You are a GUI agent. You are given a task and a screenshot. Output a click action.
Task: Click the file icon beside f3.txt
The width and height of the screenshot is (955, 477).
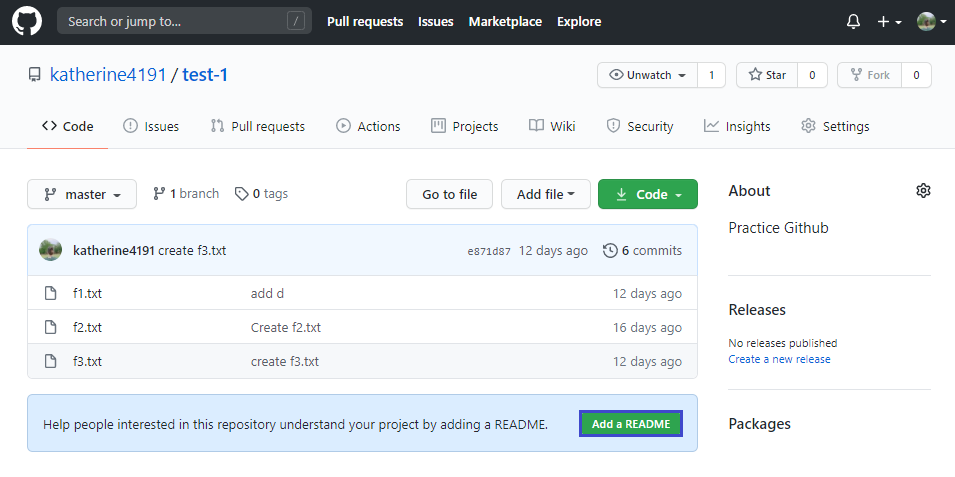point(51,361)
